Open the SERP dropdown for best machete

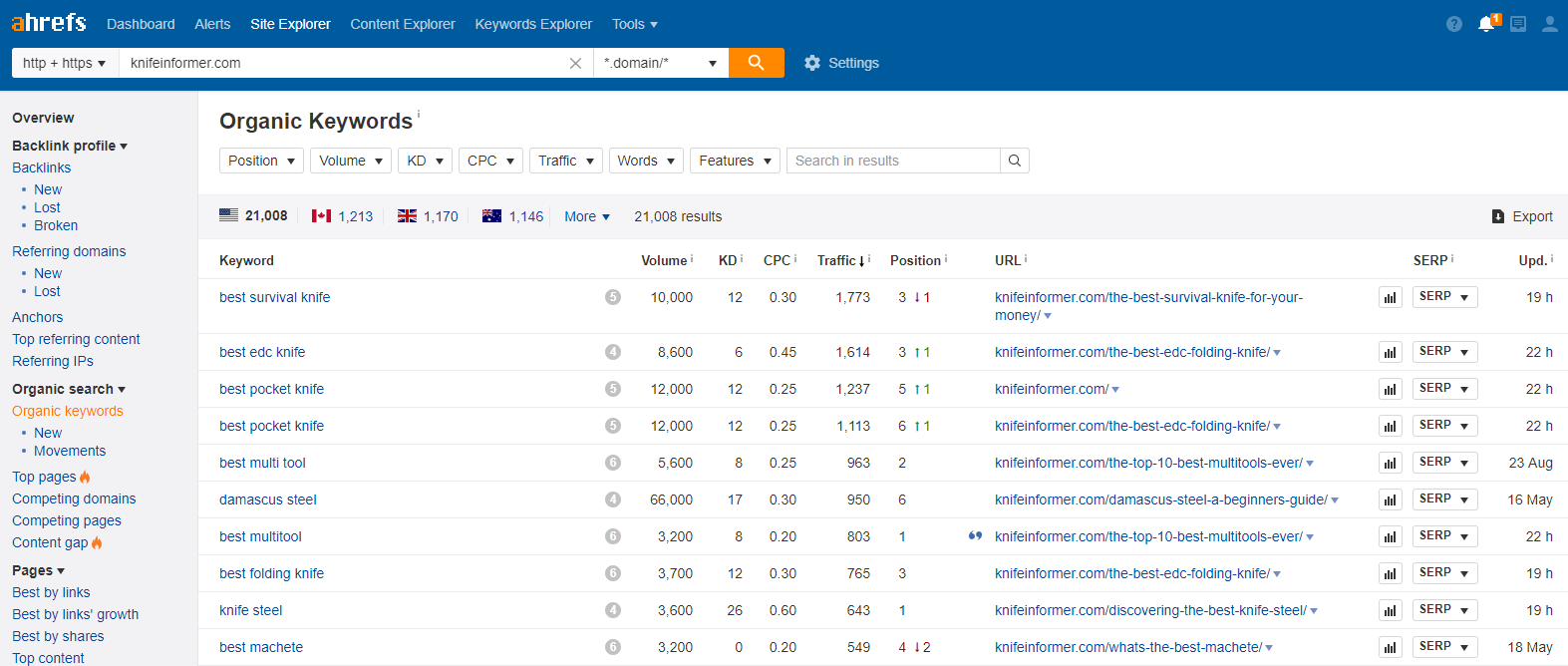(1444, 647)
